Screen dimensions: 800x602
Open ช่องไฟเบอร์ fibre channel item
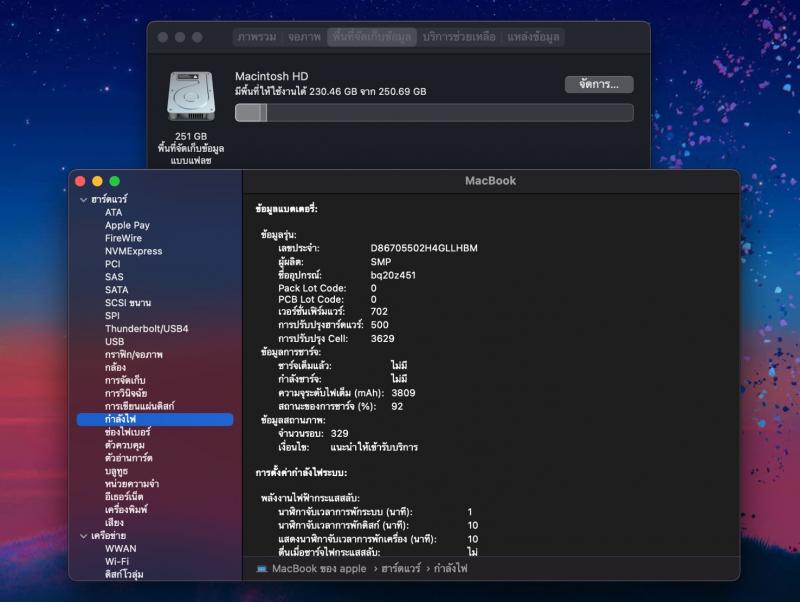tap(128, 432)
